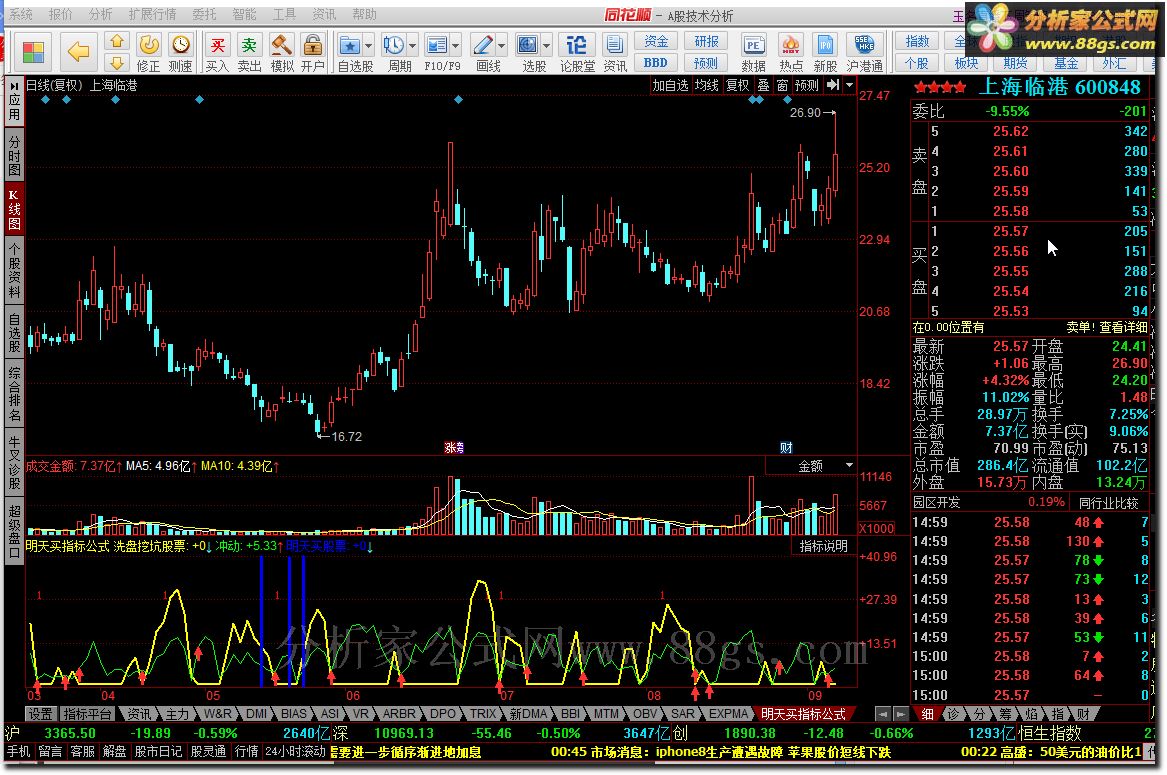Go back with the yellow left arrow
The width and height of the screenshot is (1167, 775).
coord(78,52)
